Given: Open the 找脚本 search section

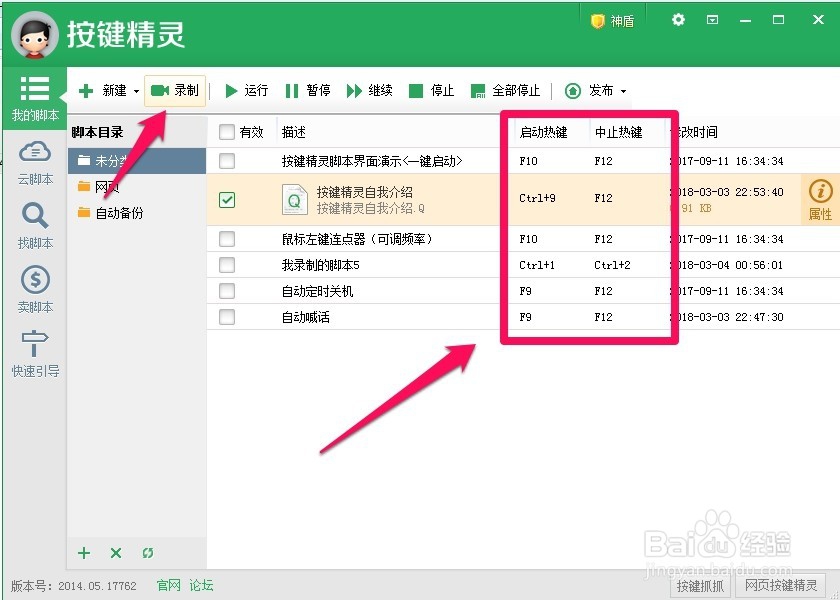Looking at the screenshot, I should (35, 227).
